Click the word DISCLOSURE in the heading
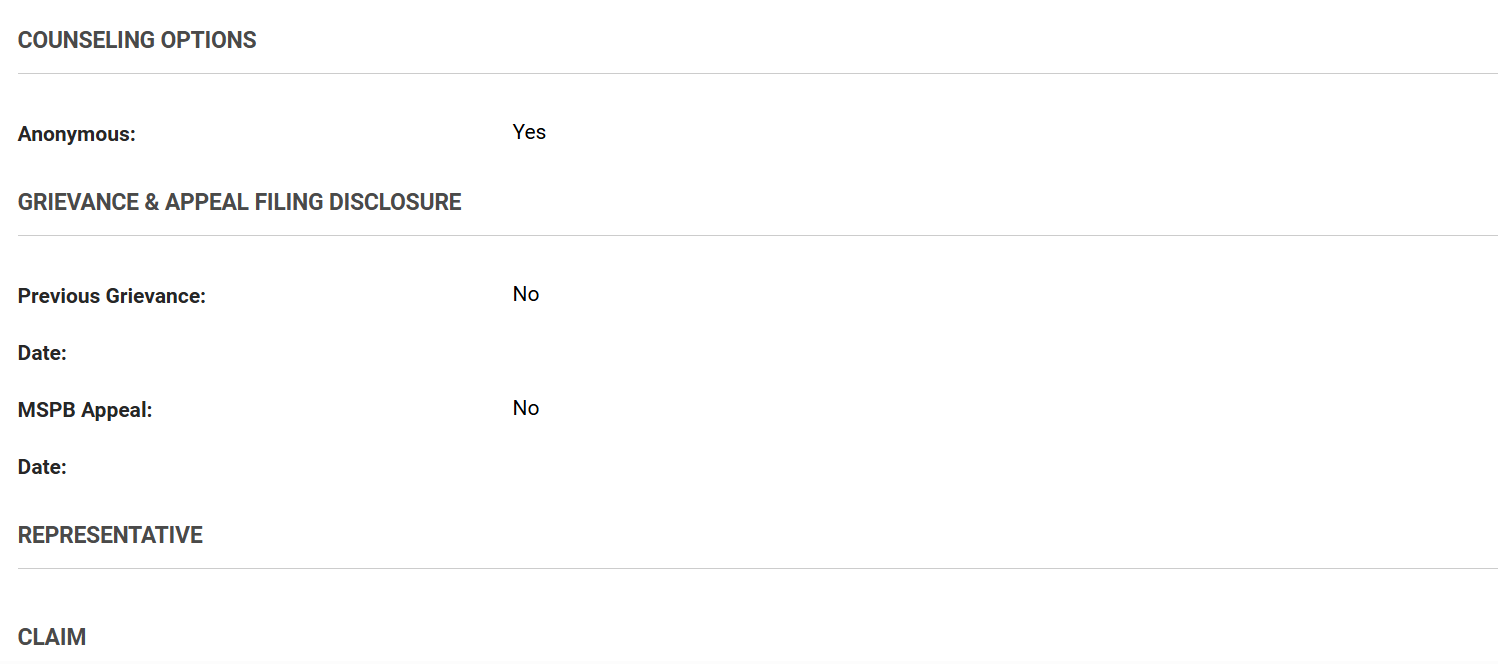1498x664 pixels. (395, 203)
